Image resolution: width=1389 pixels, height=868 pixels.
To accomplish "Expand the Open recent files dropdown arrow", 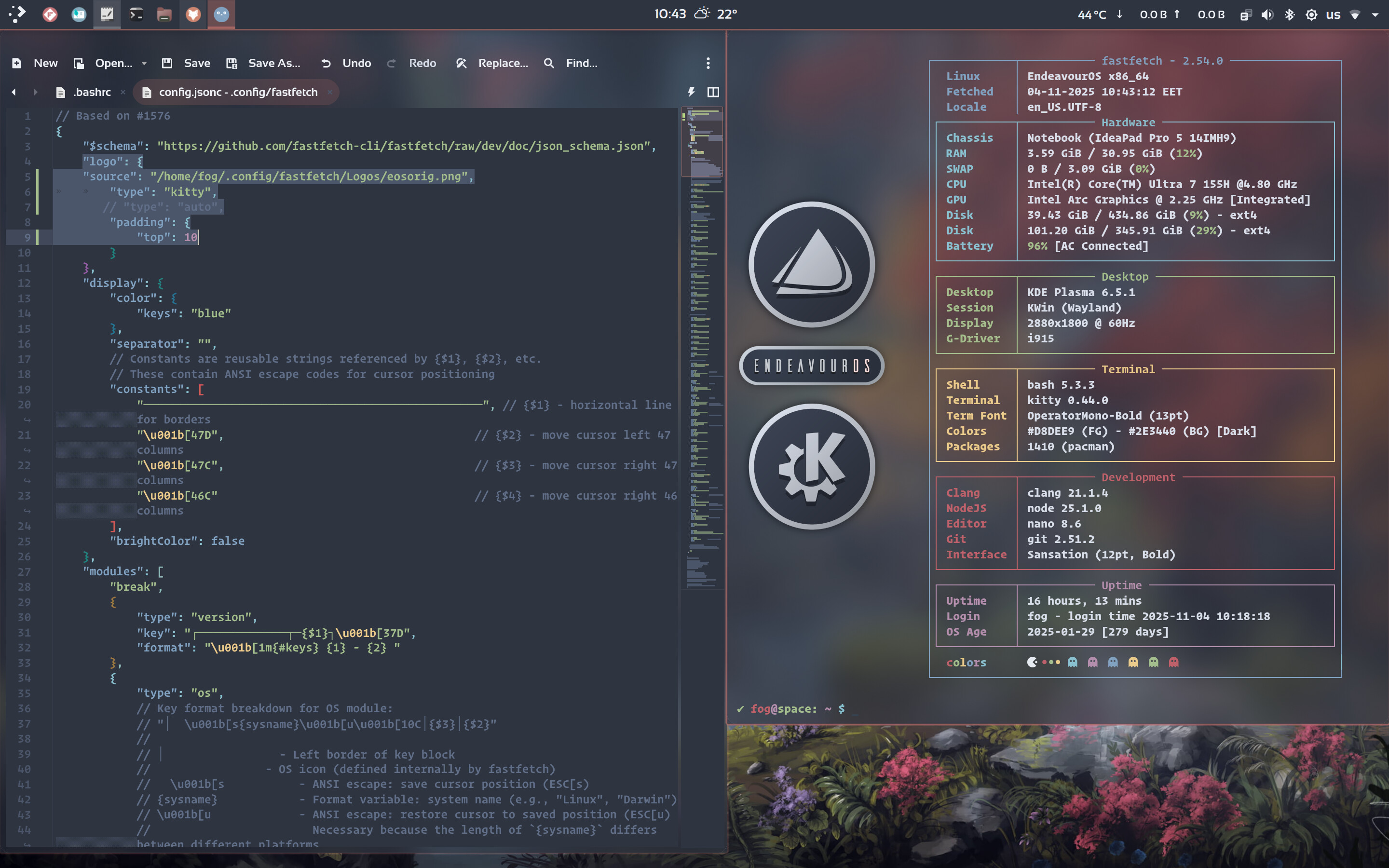I will pos(144,63).
